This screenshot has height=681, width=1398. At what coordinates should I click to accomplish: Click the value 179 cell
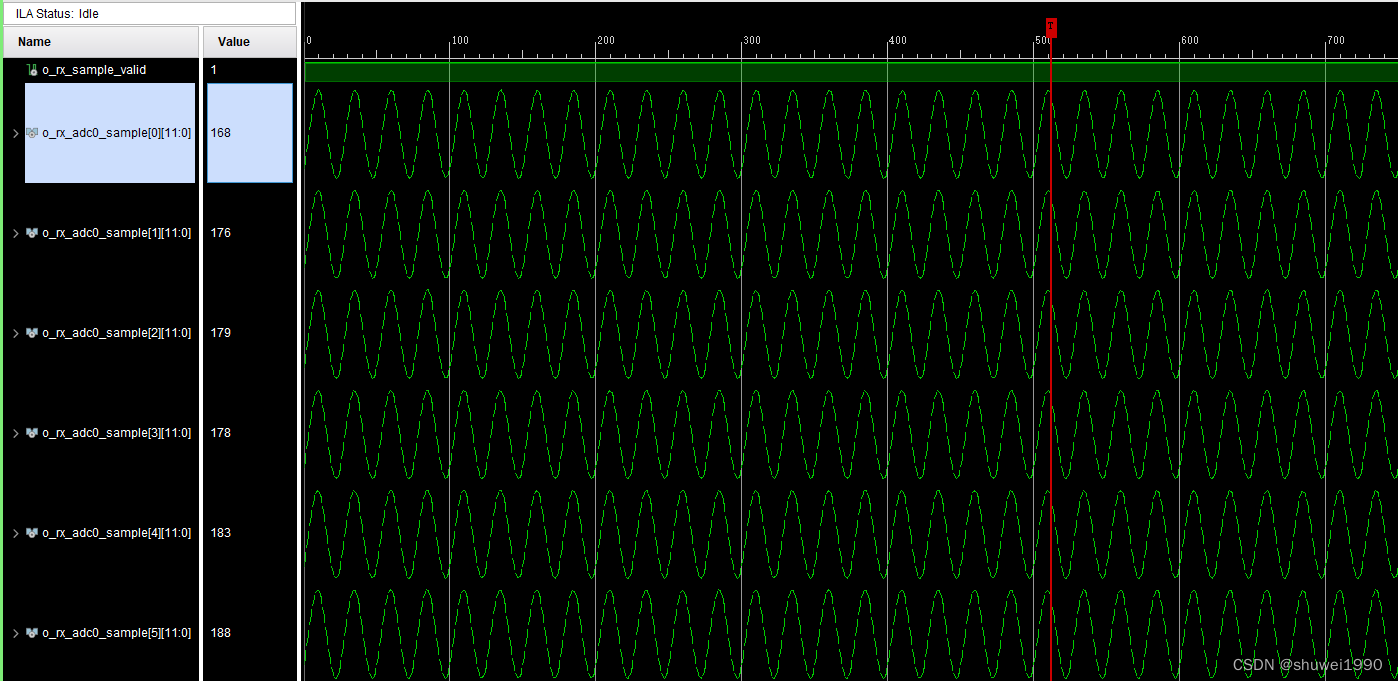click(221, 333)
